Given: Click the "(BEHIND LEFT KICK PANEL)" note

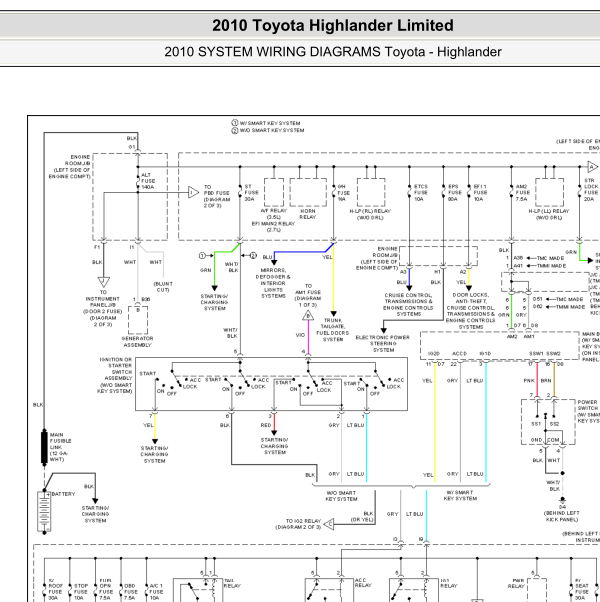Looking at the screenshot, I should [x=562, y=516].
